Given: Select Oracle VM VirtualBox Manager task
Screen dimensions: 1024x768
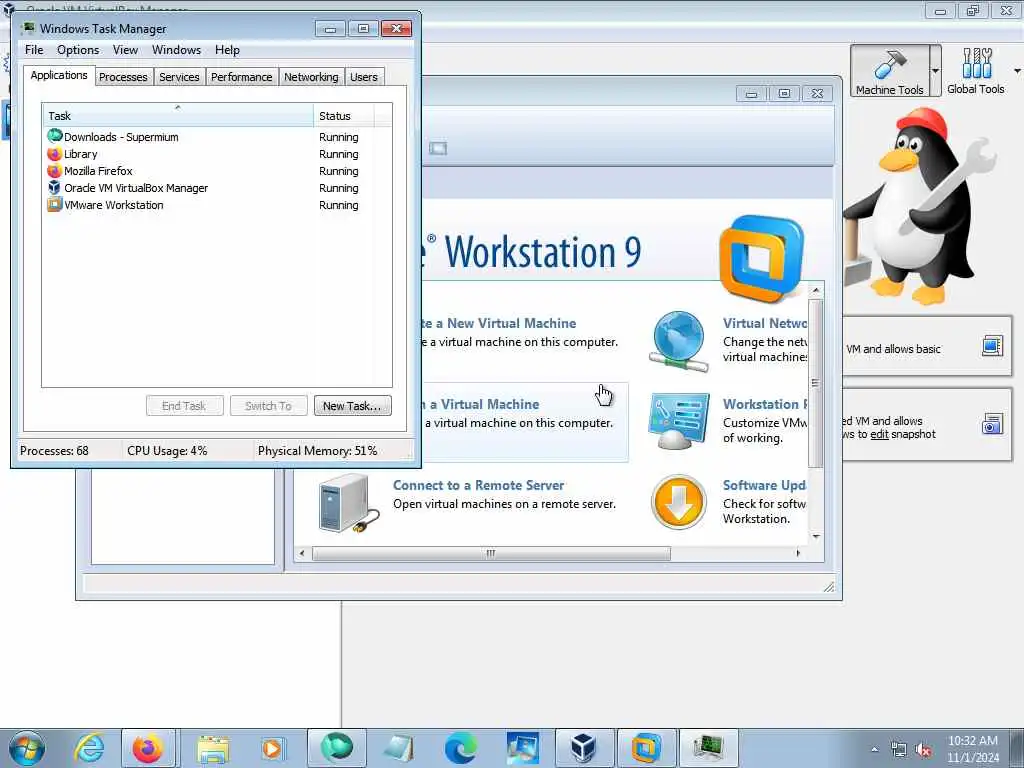Looking at the screenshot, I should click(x=216, y=188).
